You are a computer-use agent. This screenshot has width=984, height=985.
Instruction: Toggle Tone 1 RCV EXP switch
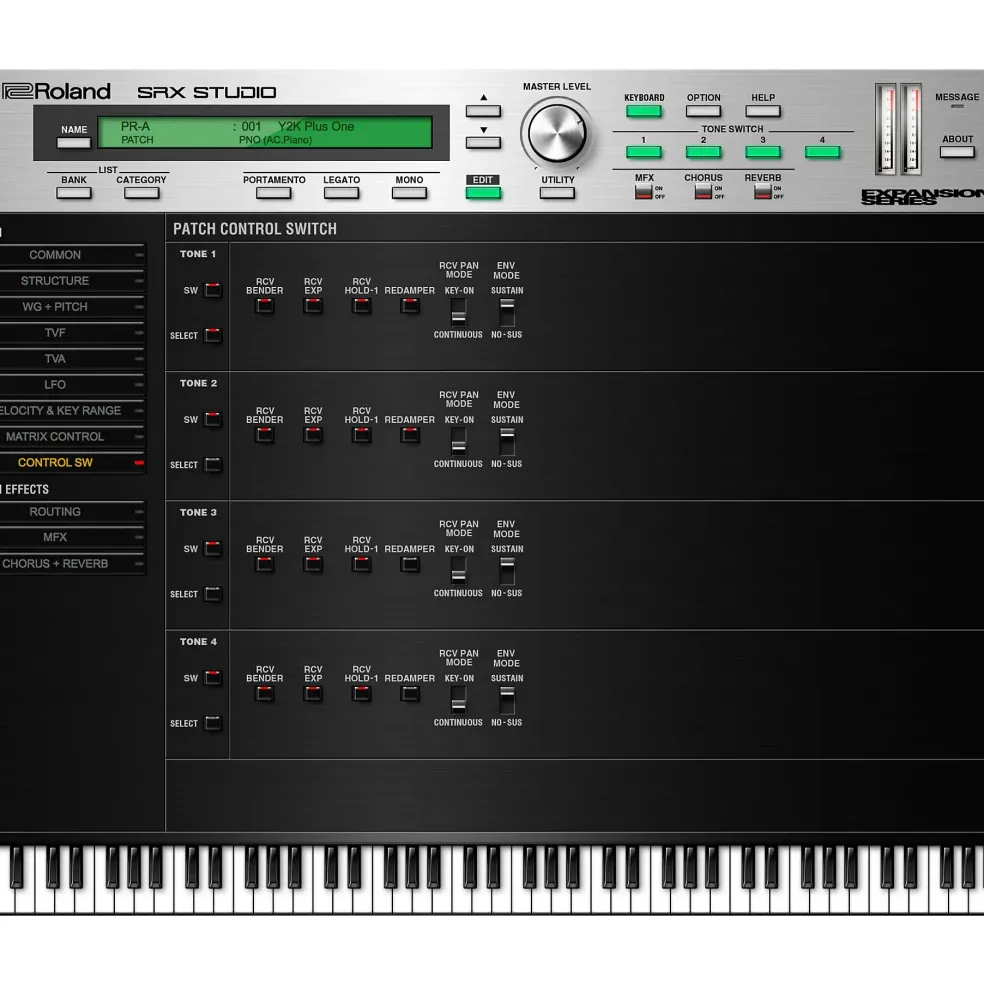313,306
